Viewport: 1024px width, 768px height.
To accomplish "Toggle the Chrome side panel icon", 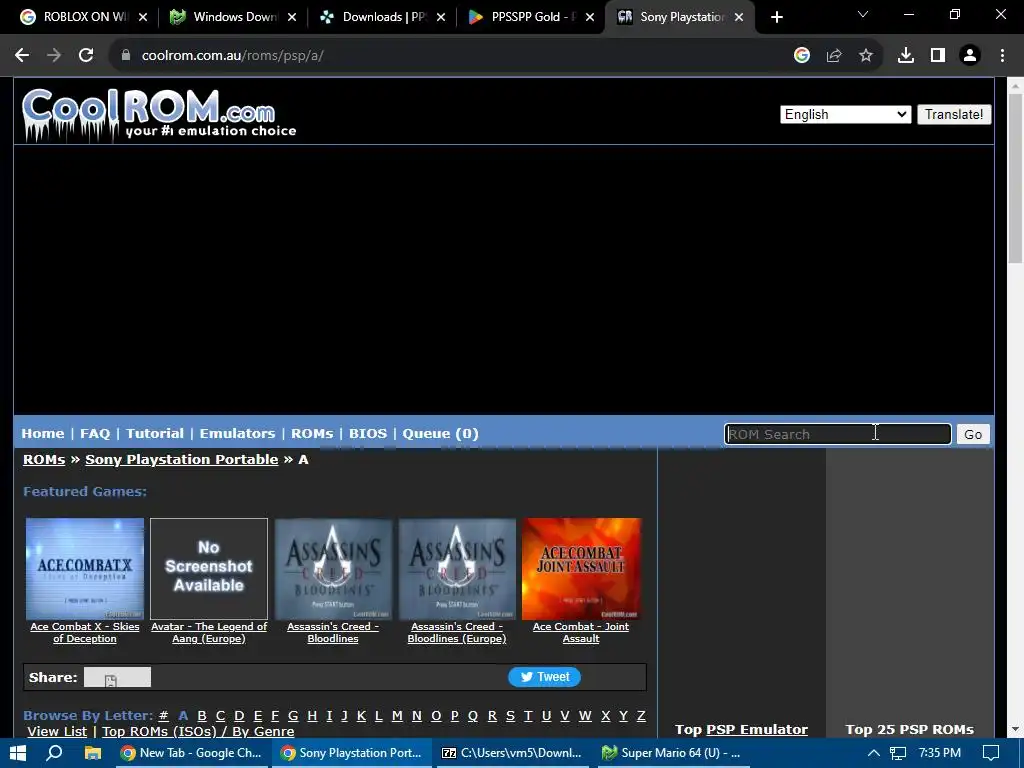I will click(x=938, y=56).
